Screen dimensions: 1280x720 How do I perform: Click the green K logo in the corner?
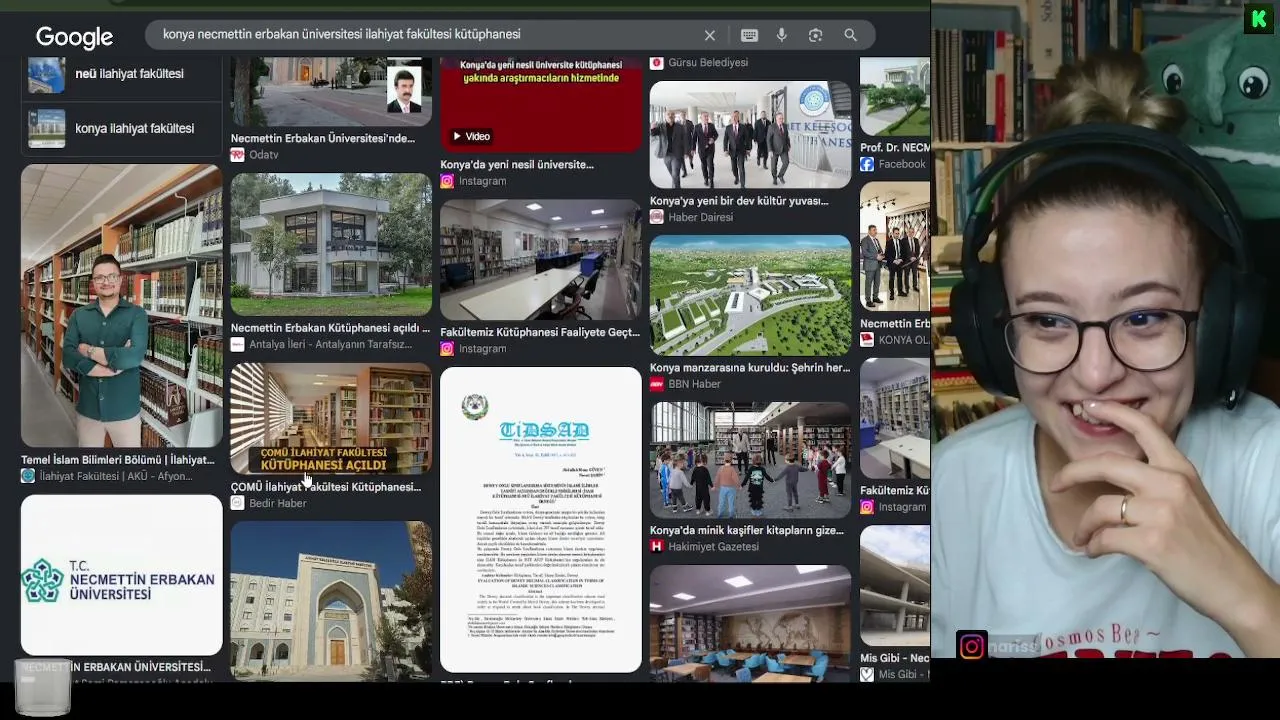[1258, 19]
